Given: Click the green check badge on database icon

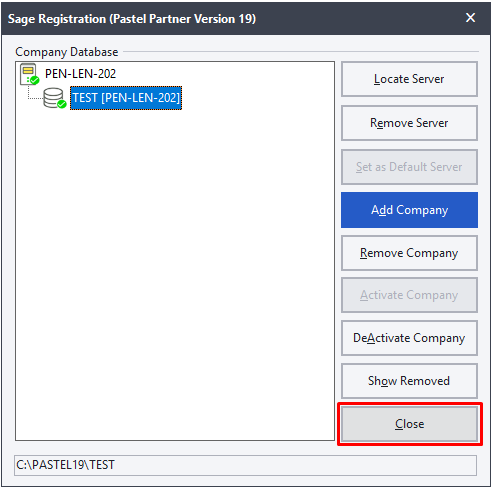Looking at the screenshot, I should click(x=62, y=104).
